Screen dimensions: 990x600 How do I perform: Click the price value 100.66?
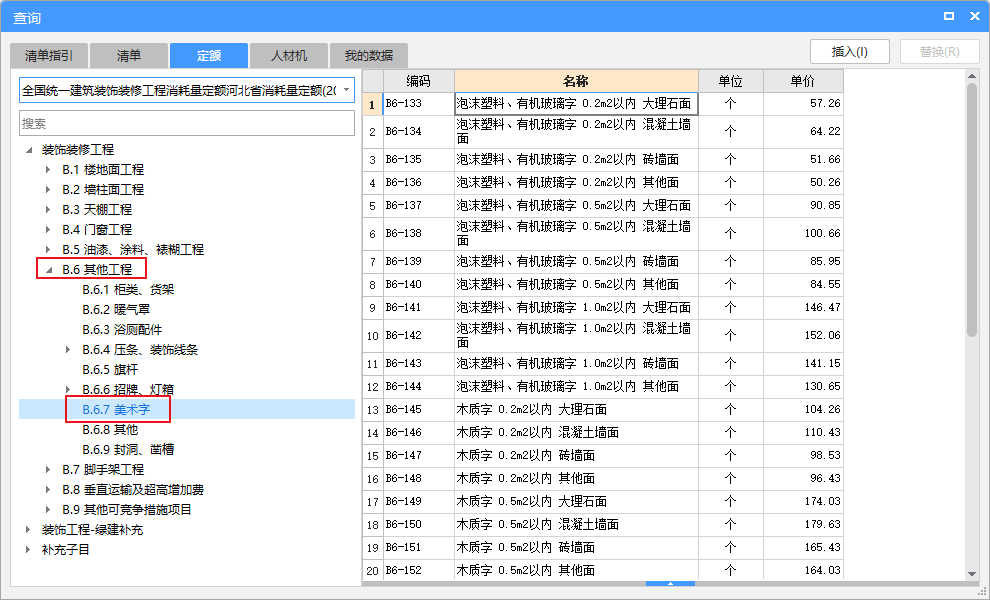[x=822, y=234]
